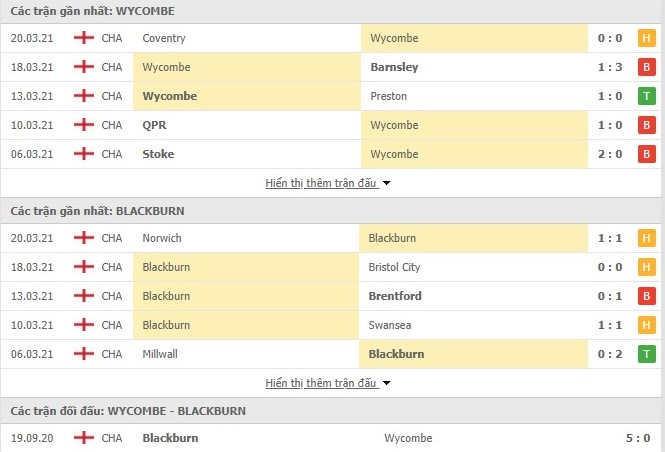Click the Blackburn 19.09.20 head-to-head match date
The image size is (665, 452).
tap(32, 438)
